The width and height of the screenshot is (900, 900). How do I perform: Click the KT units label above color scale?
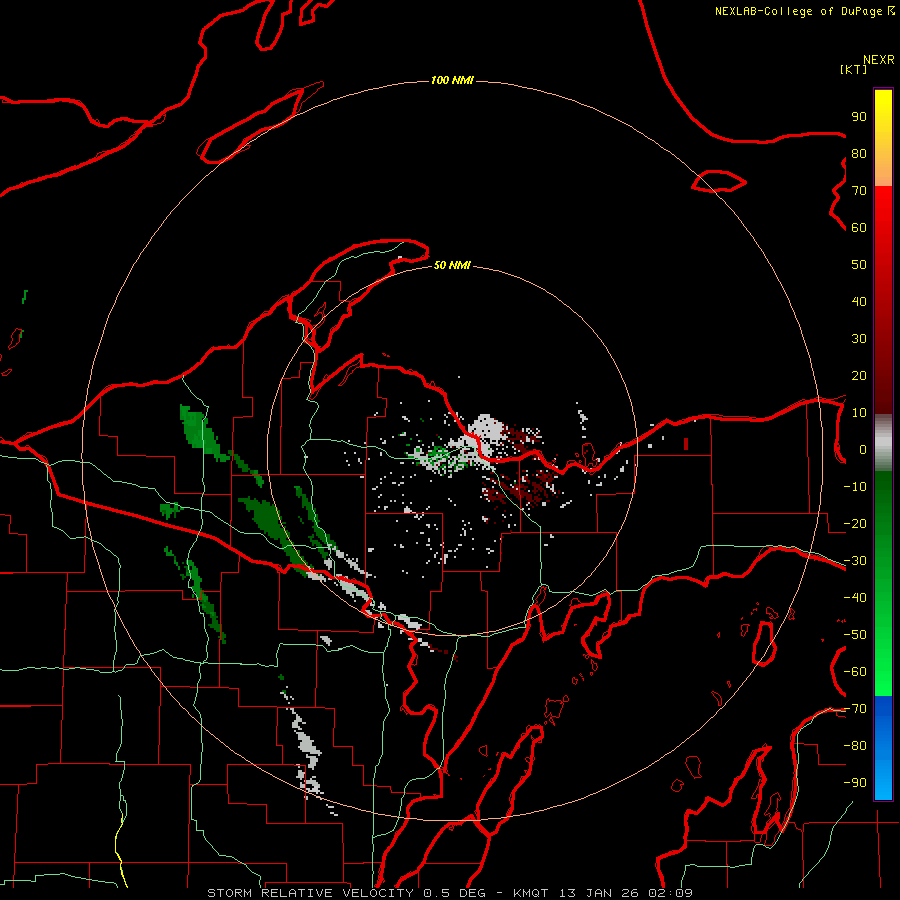click(854, 69)
